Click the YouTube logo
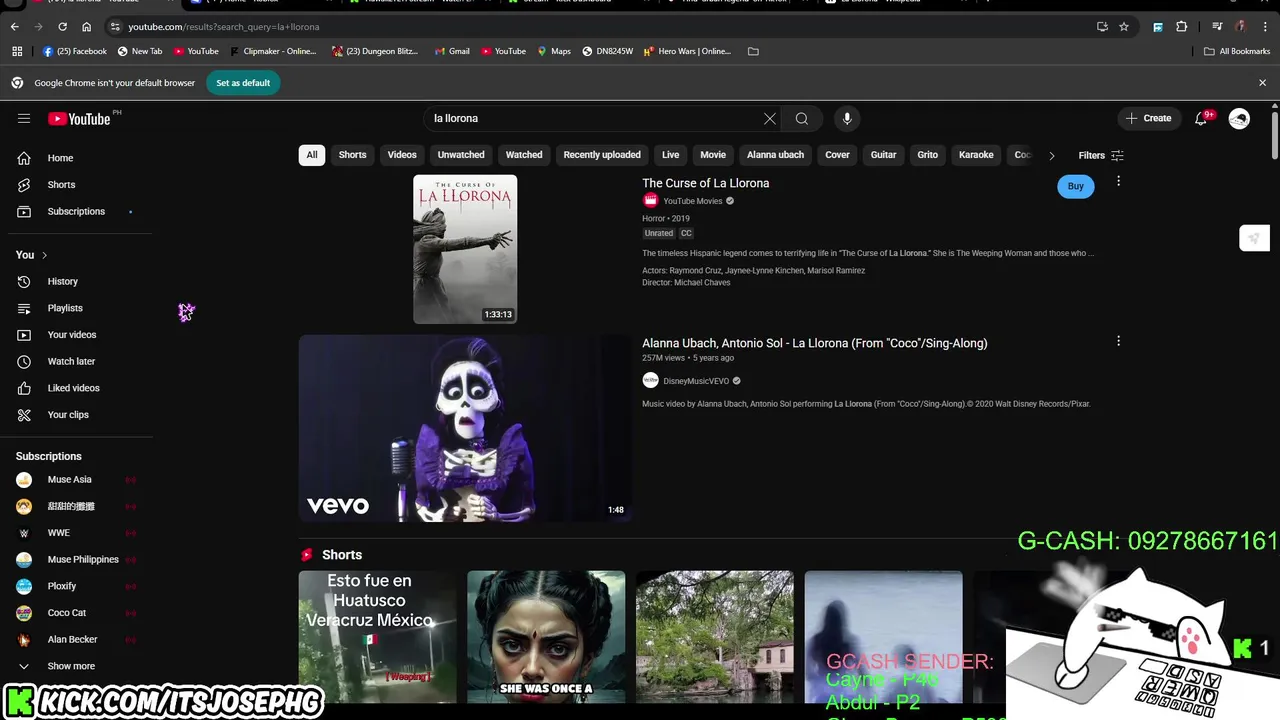The image size is (1280, 720). pyautogui.click(x=80, y=119)
